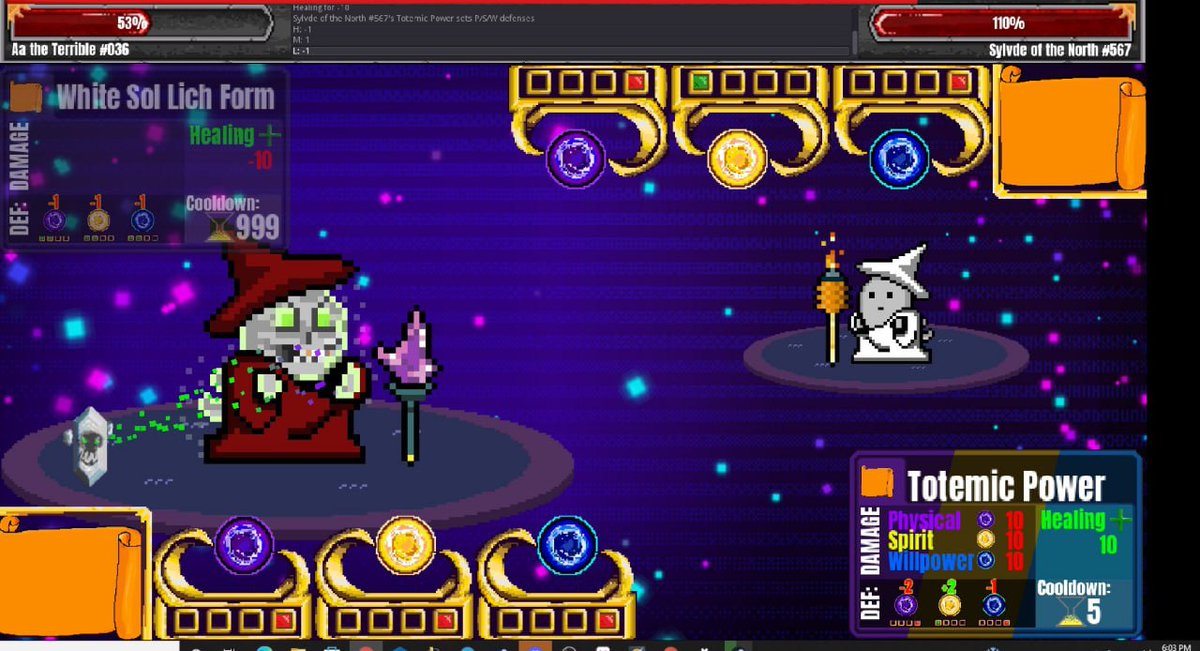The image size is (1200, 651).
Task: Click the Physical damage orb icon
Action: pyautogui.click(x=986, y=519)
